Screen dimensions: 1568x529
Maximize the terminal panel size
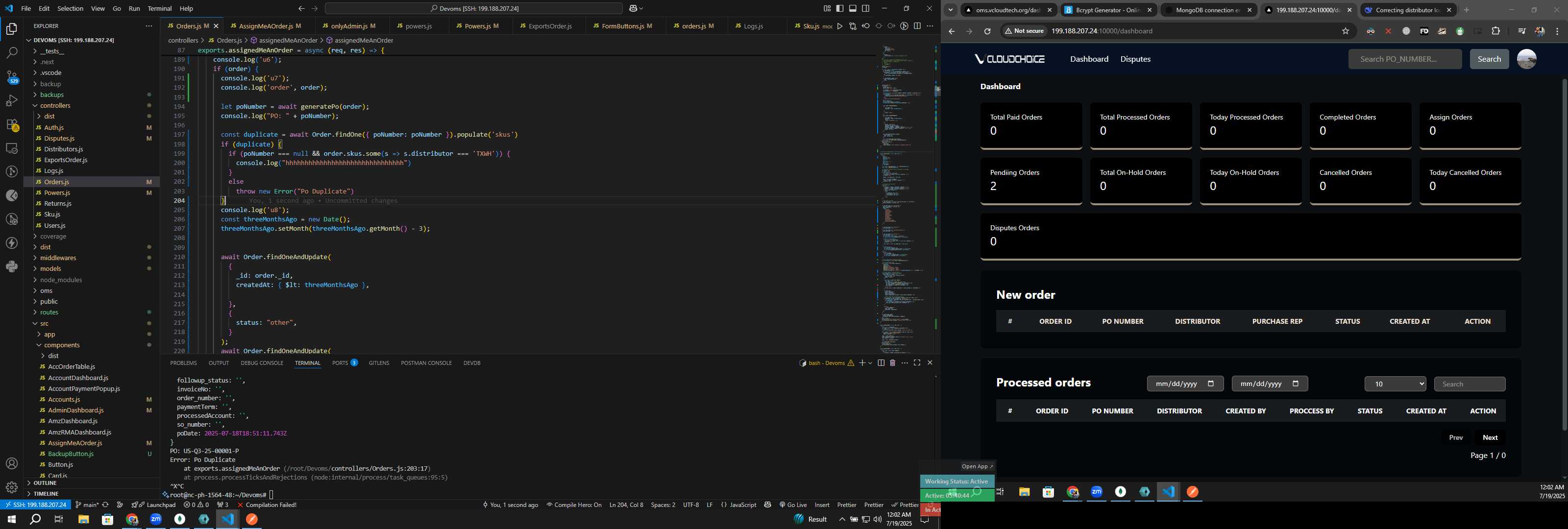(x=917, y=363)
